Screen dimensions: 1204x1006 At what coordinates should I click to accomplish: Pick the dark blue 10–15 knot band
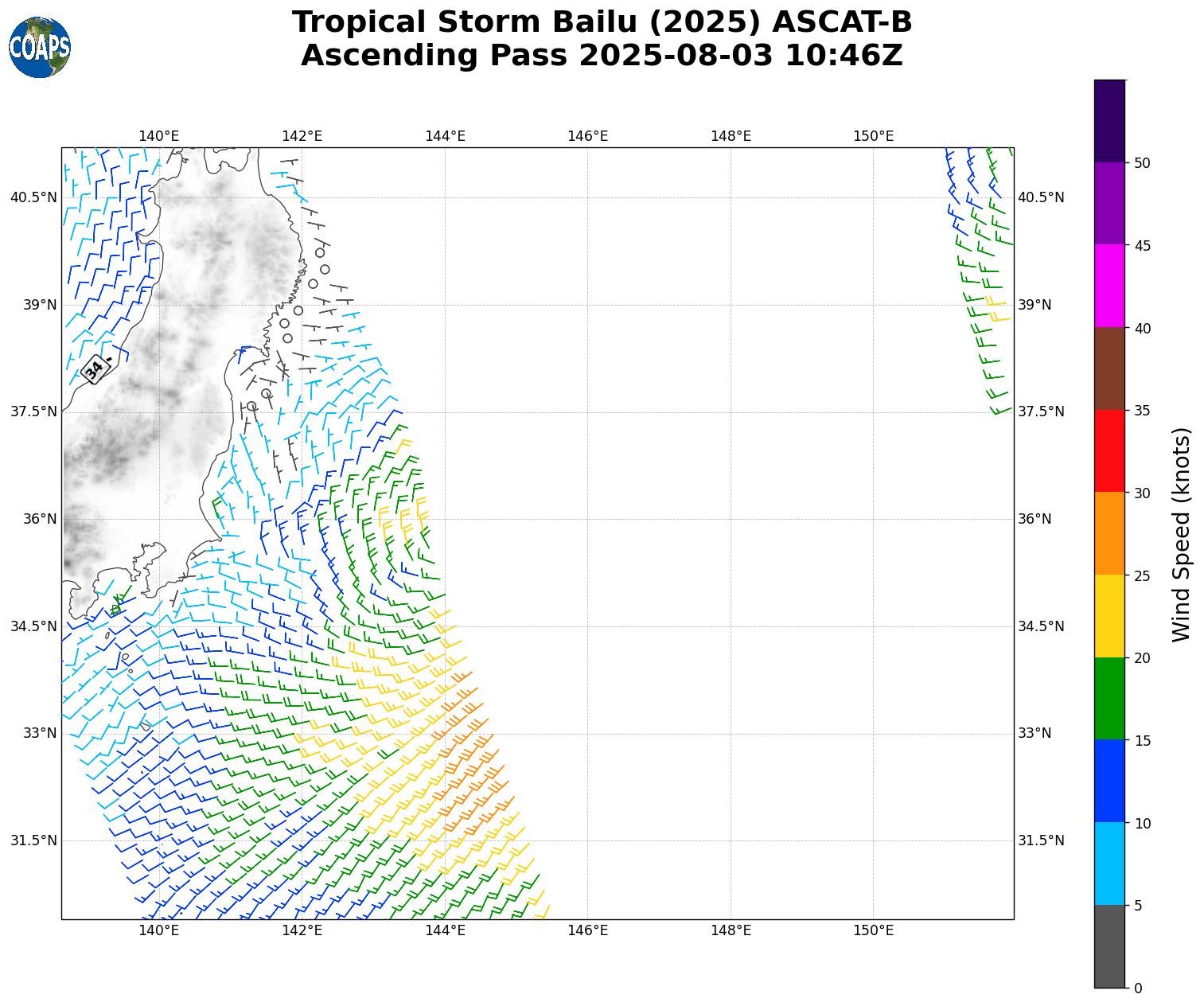click(x=1109, y=781)
